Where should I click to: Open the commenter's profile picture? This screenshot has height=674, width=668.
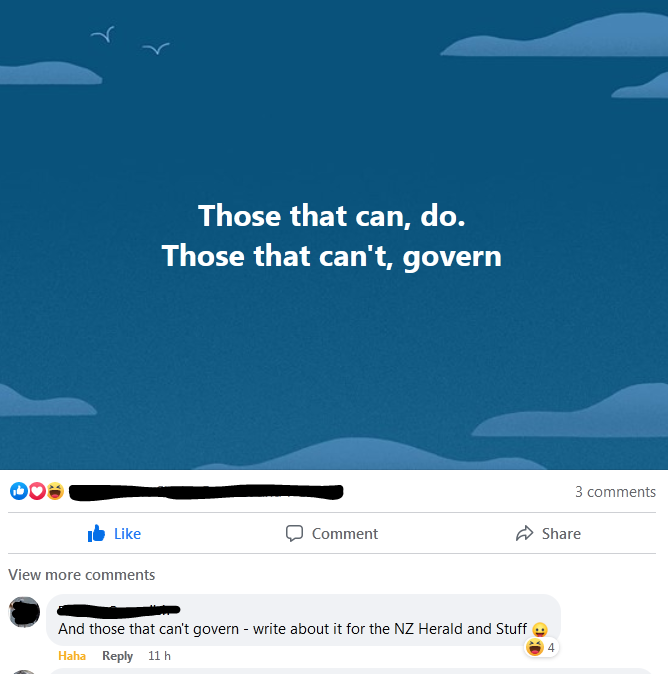(25, 612)
